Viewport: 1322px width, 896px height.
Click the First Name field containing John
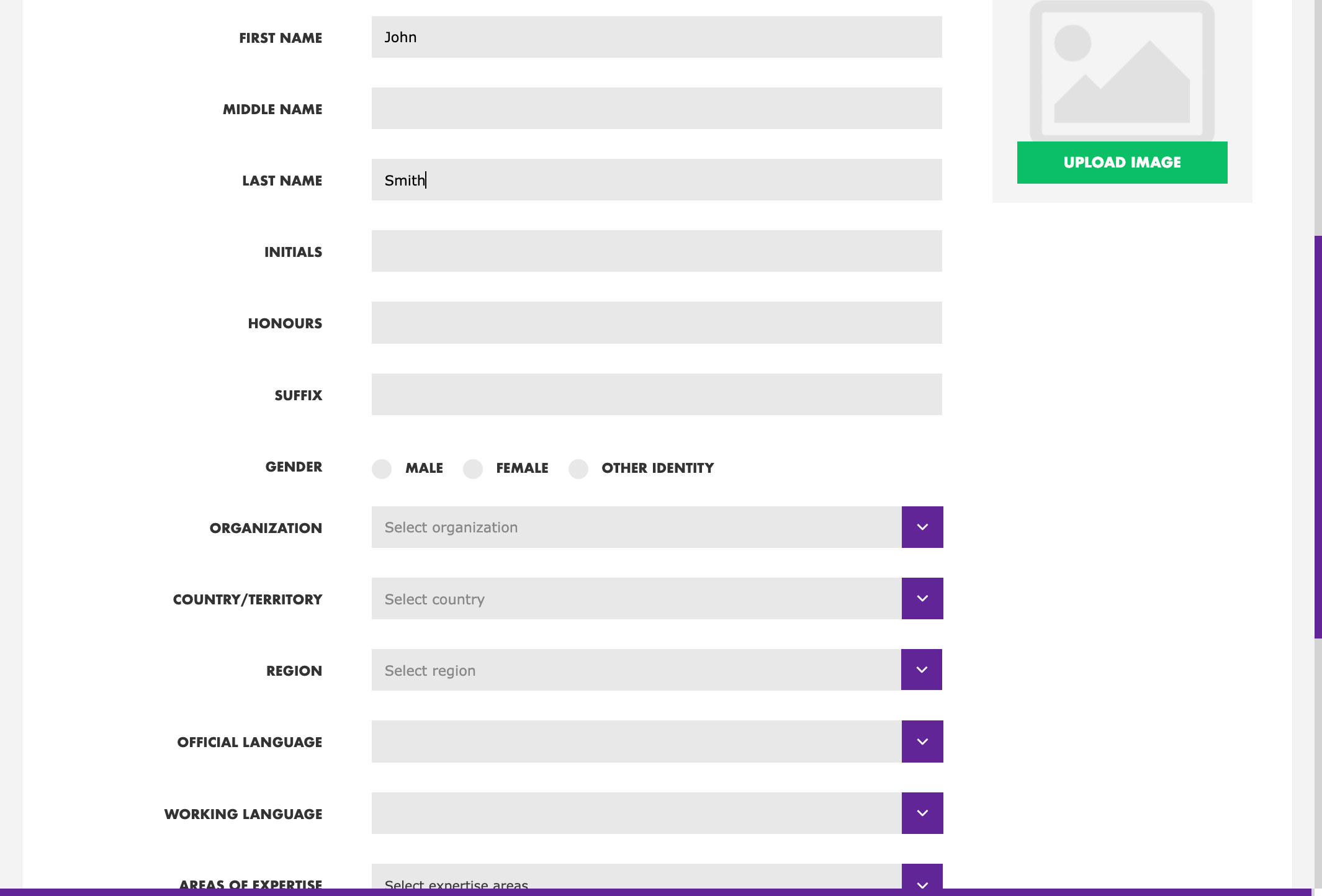657,37
